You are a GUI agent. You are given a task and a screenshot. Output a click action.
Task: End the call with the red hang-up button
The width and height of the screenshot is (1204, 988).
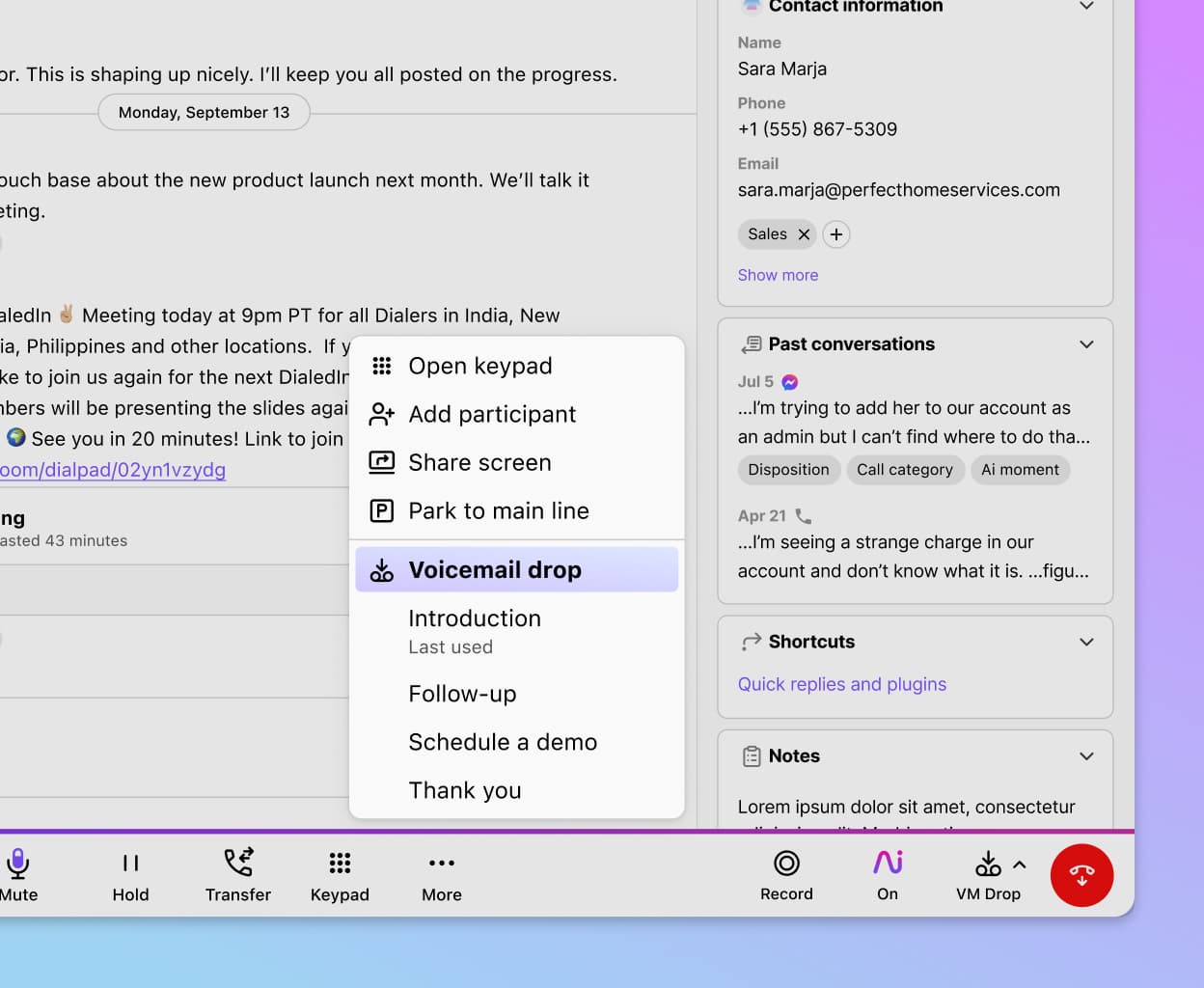pyautogui.click(x=1081, y=875)
